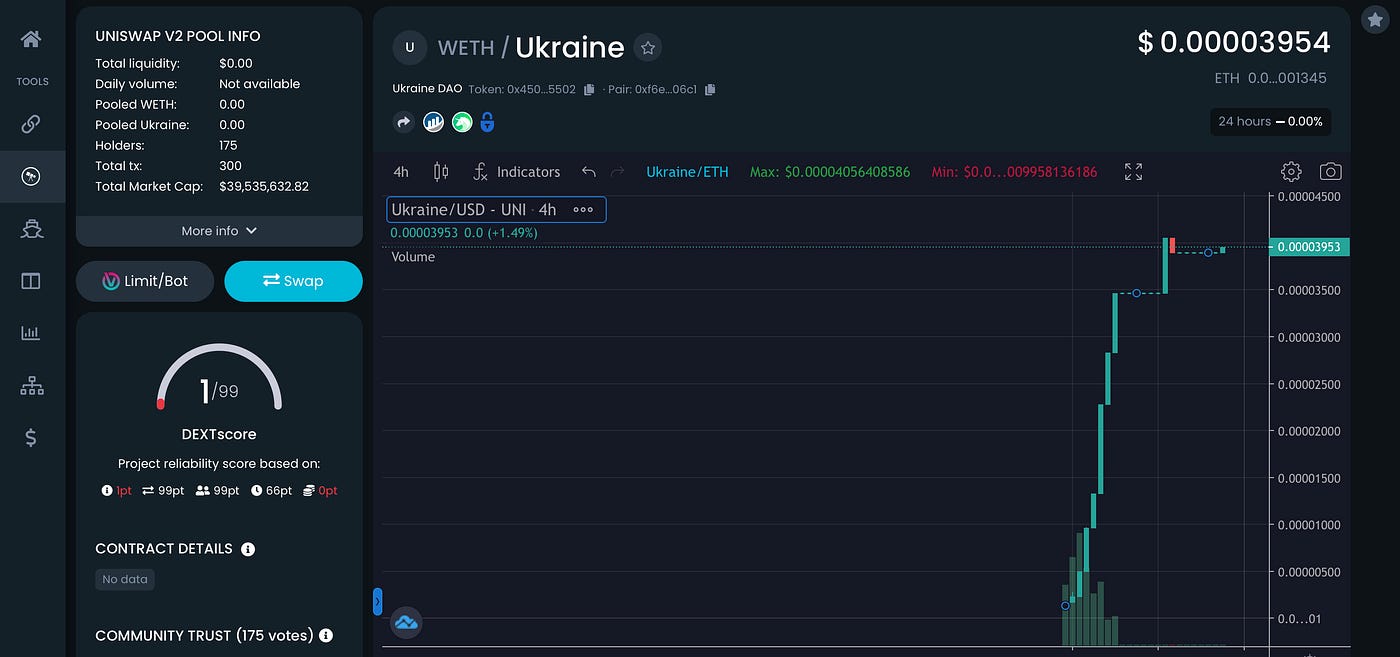Click the U token avatar
Image resolution: width=1400 pixels, height=657 pixels.
pyautogui.click(x=409, y=47)
